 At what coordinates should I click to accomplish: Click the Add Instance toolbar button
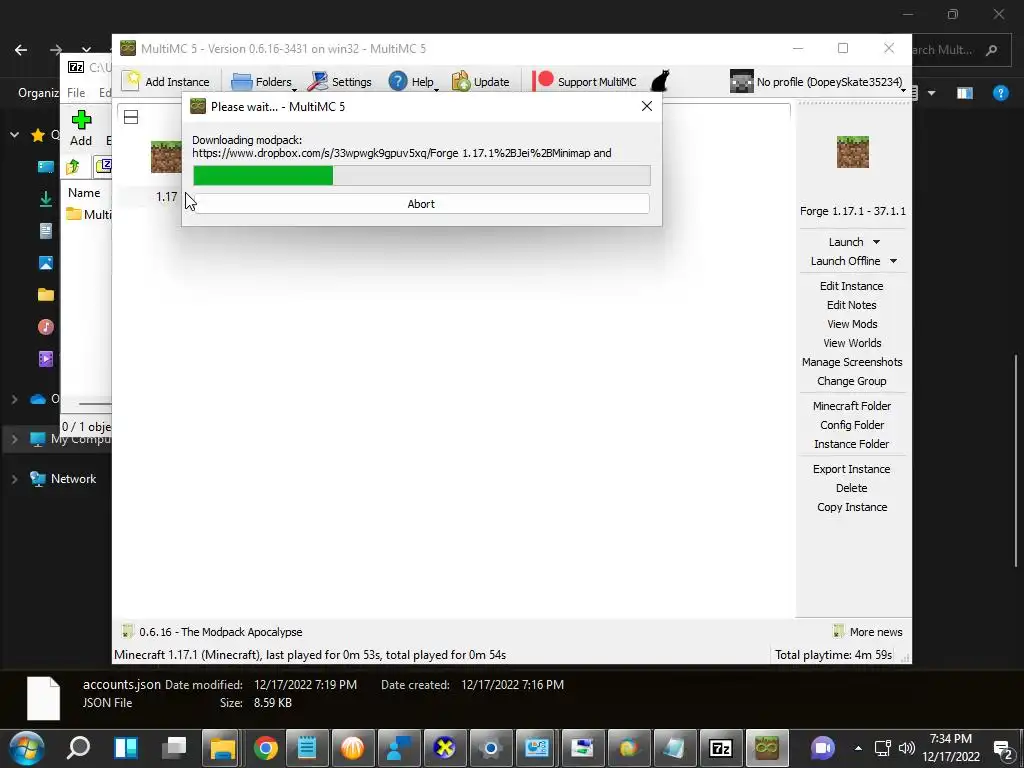[x=166, y=82]
